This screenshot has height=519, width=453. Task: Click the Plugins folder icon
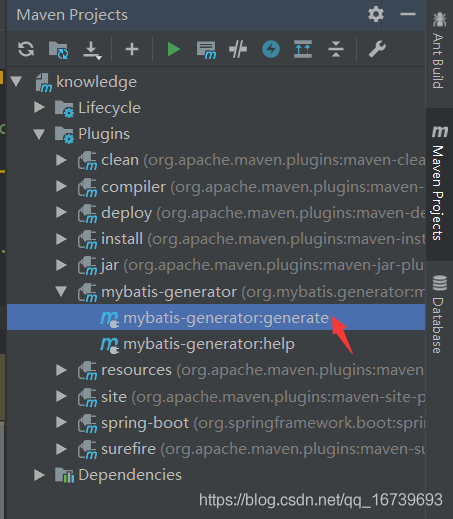[x=64, y=135]
